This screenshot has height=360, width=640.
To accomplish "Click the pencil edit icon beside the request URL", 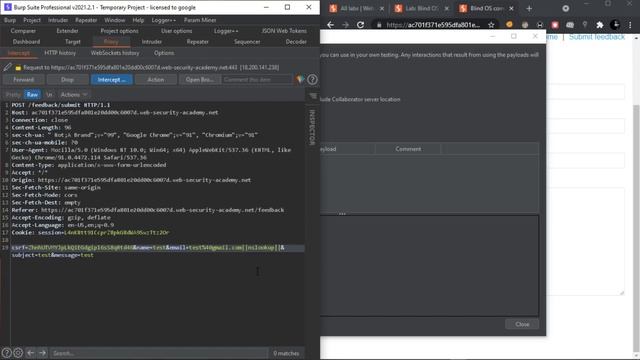I will (x=7, y=67).
